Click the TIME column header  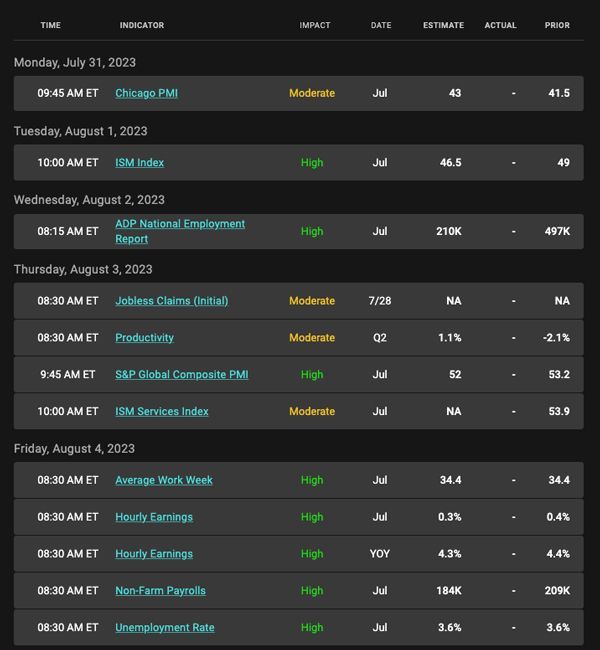[51, 25]
